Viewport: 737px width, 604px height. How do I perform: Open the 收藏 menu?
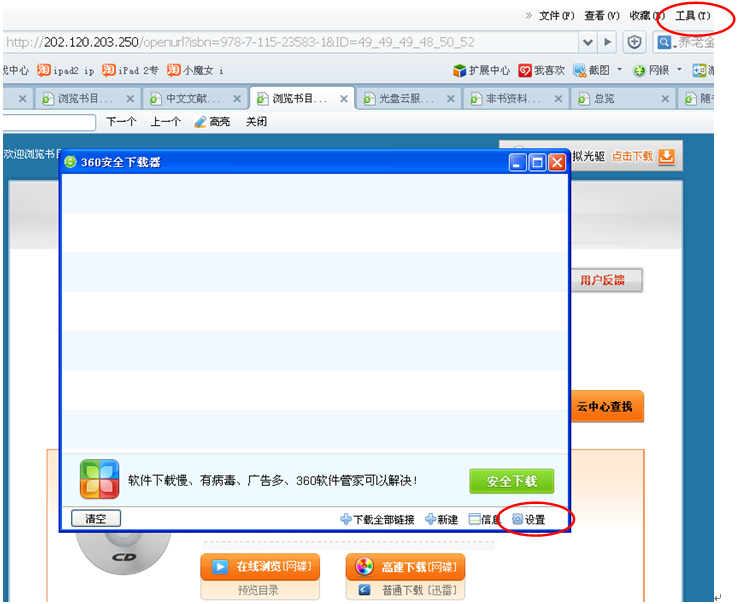point(647,16)
